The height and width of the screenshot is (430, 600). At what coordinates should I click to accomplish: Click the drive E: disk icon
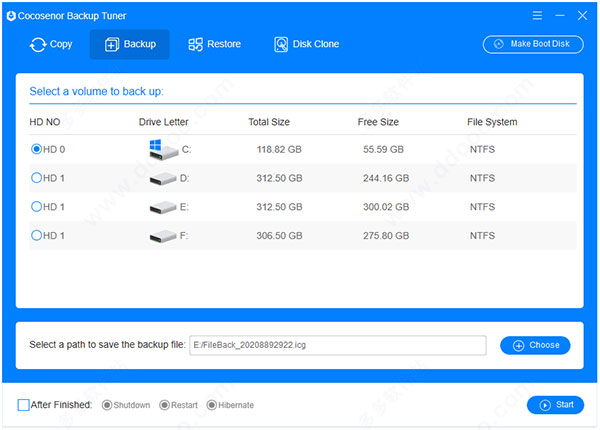point(163,207)
